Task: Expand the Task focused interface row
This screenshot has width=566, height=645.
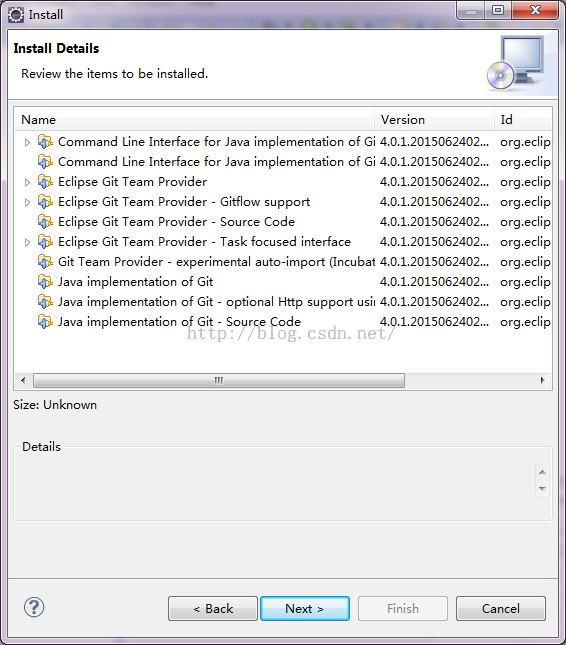Action: (28, 242)
